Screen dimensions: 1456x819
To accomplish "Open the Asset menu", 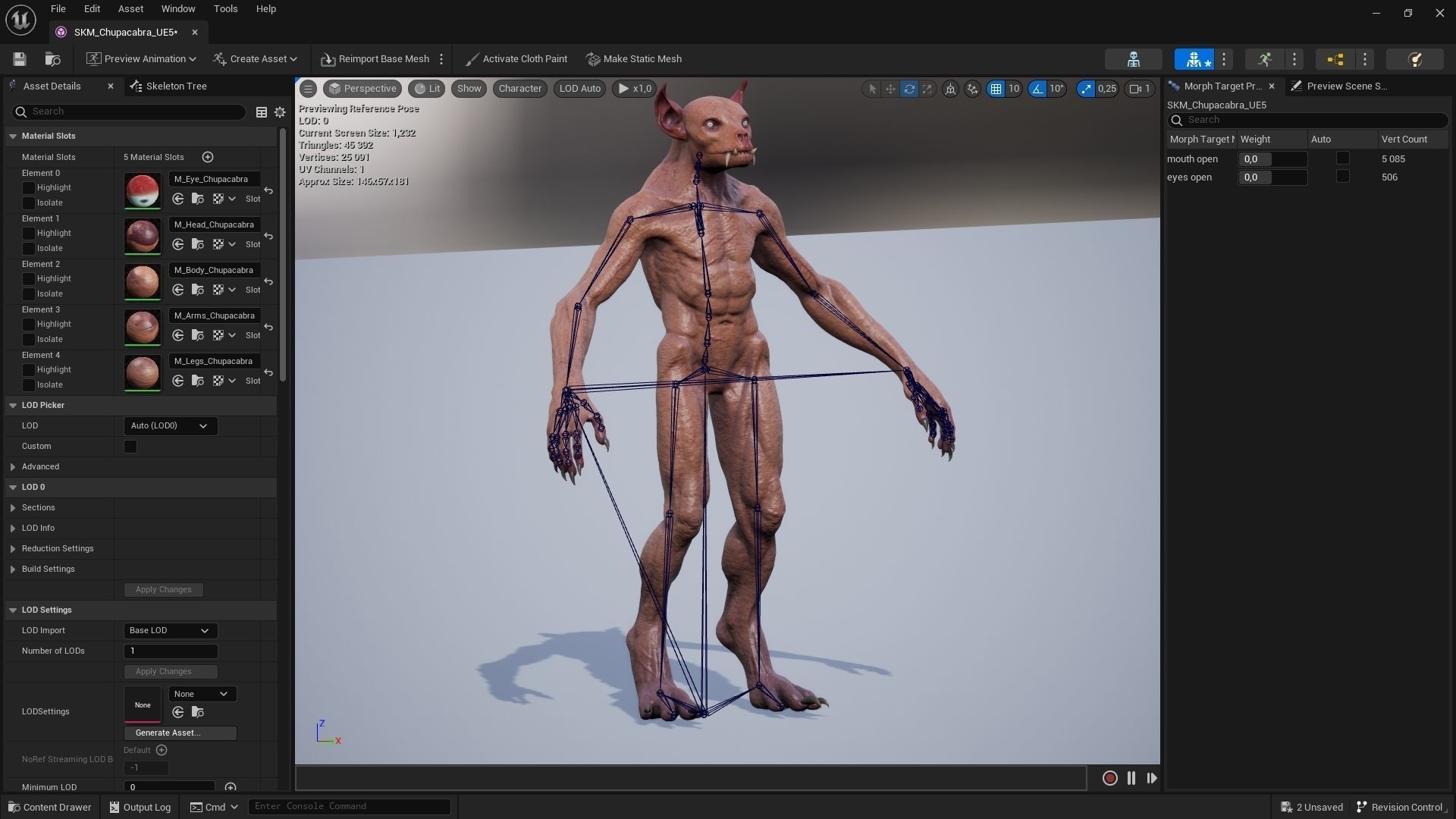I will (130, 9).
